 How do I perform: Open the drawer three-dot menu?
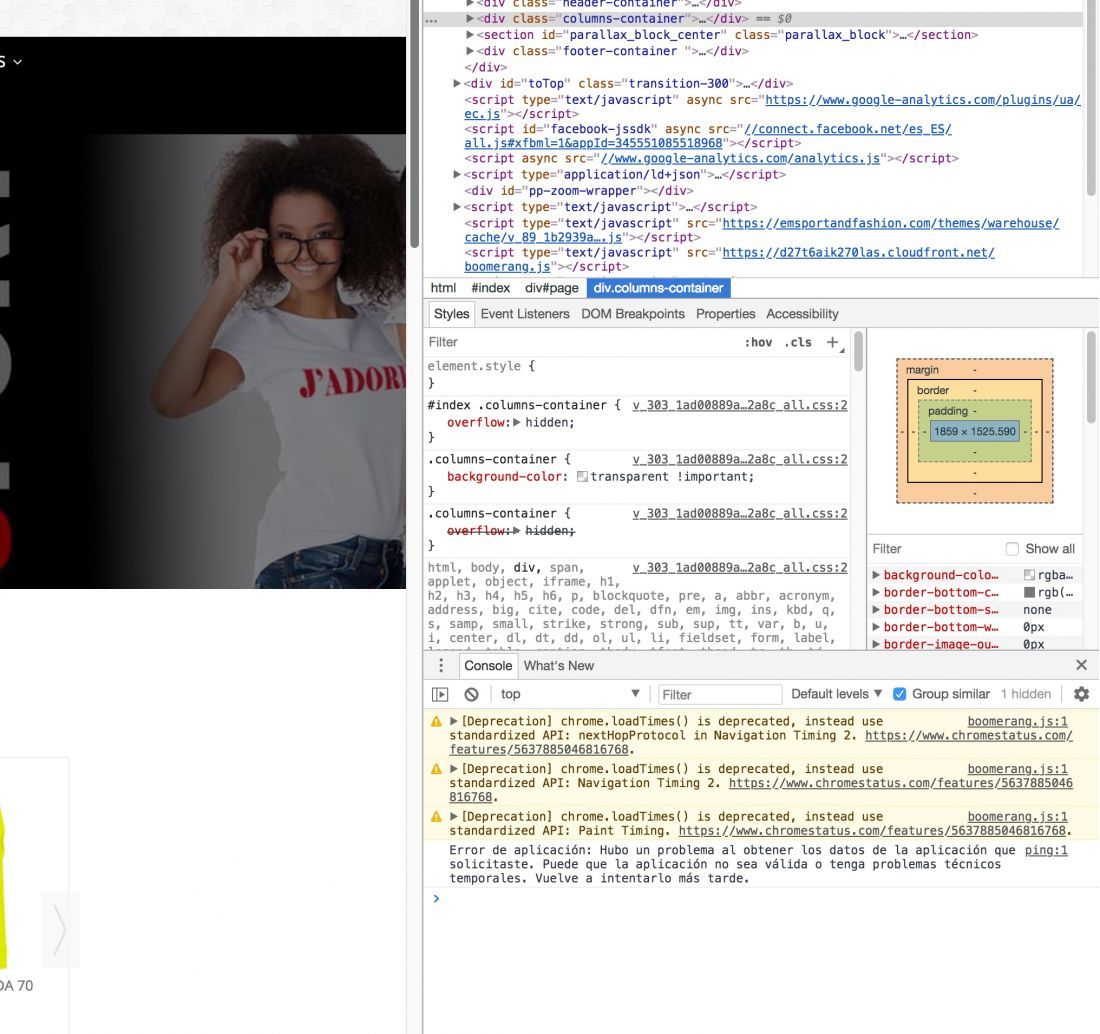point(441,665)
